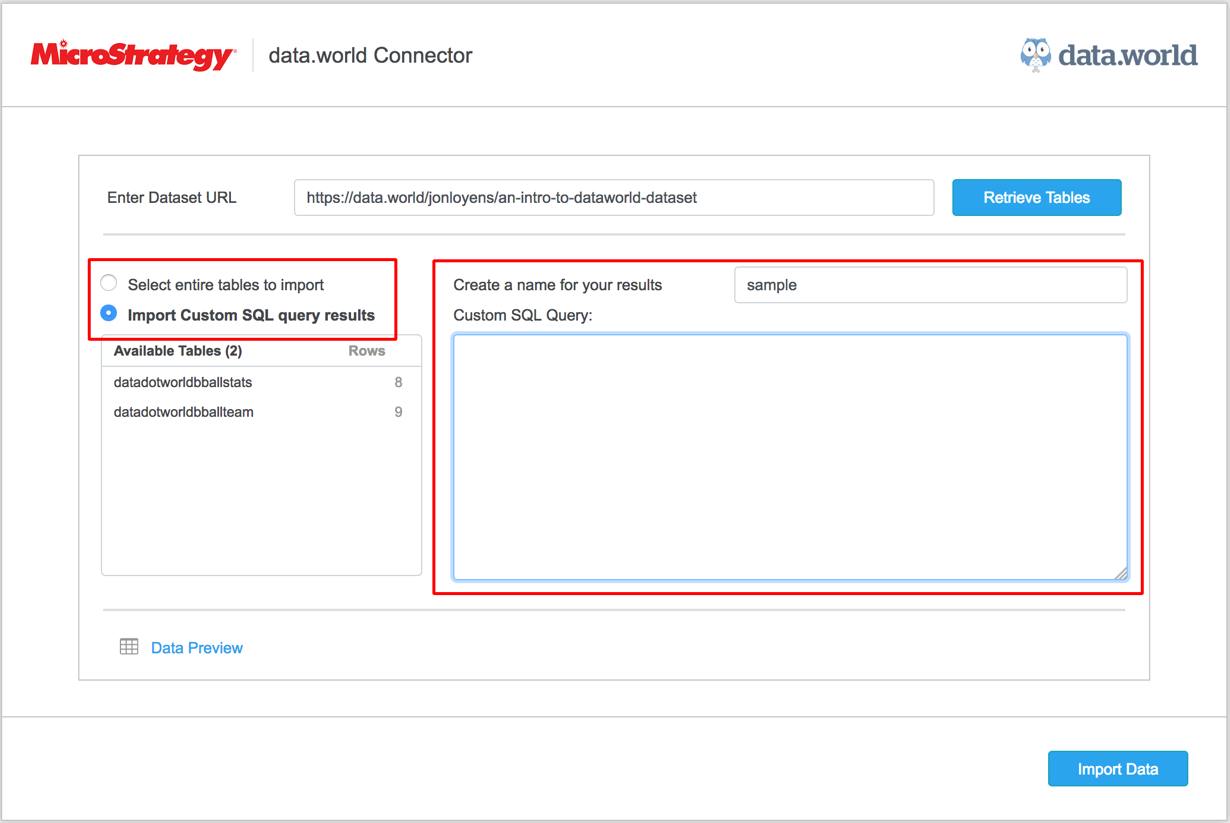1230x823 pixels.
Task: Click the SQL textarea resize handle
Action: (x=1120, y=573)
